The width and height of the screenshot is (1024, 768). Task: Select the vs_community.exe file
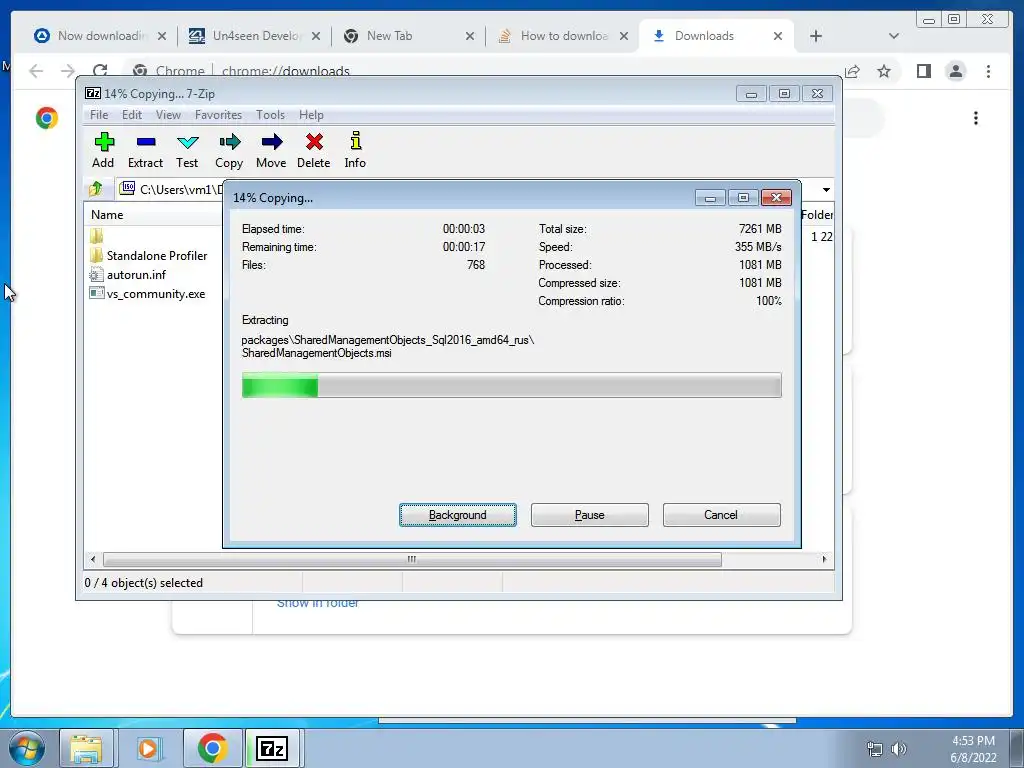[148, 294]
